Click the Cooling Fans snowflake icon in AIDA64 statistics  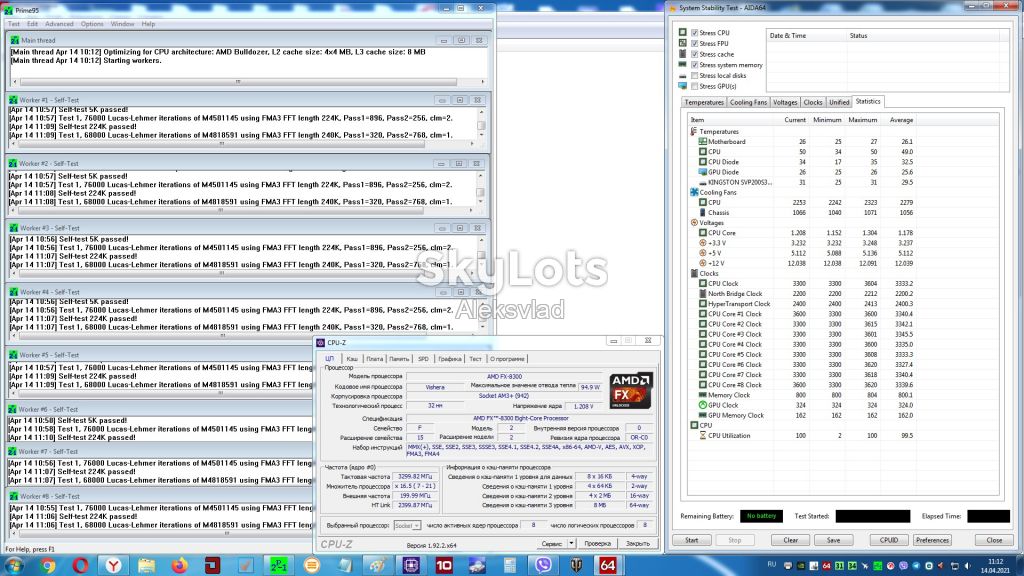(694, 193)
